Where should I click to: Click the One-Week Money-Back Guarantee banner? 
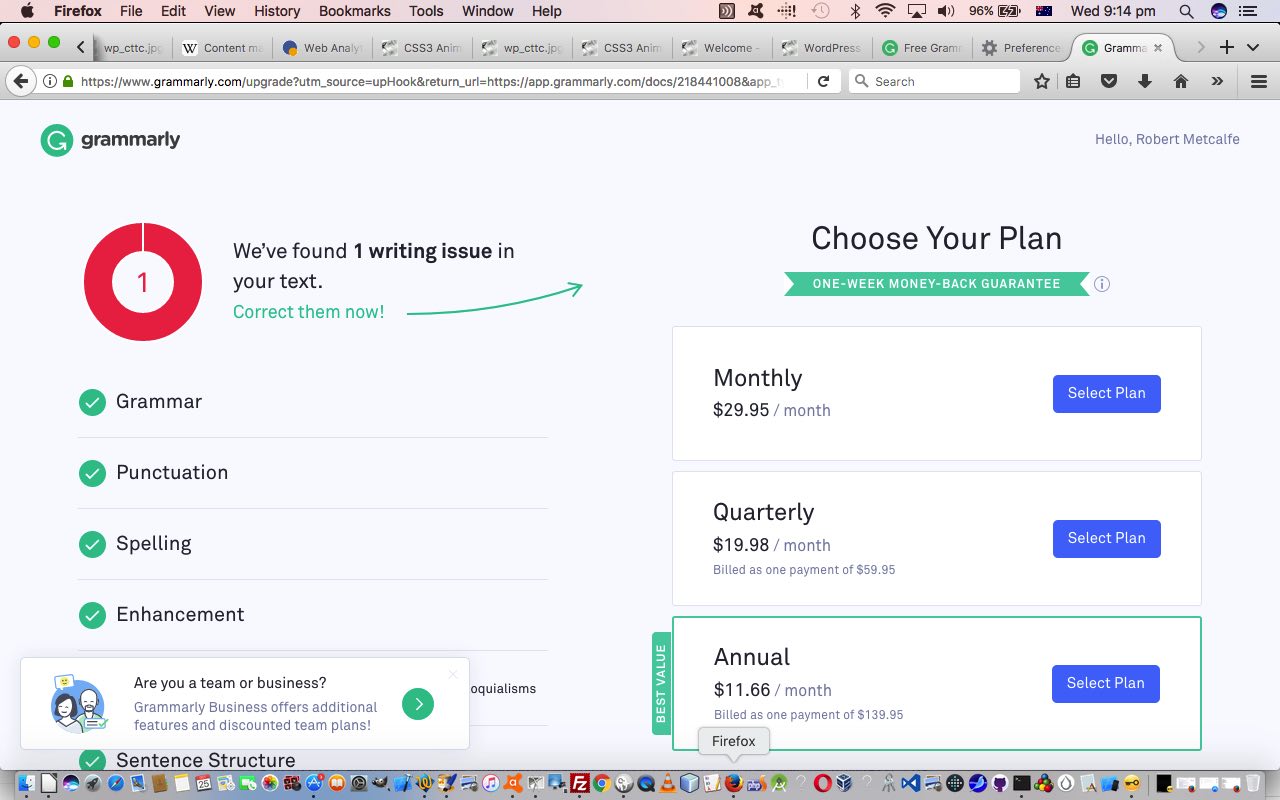click(936, 284)
